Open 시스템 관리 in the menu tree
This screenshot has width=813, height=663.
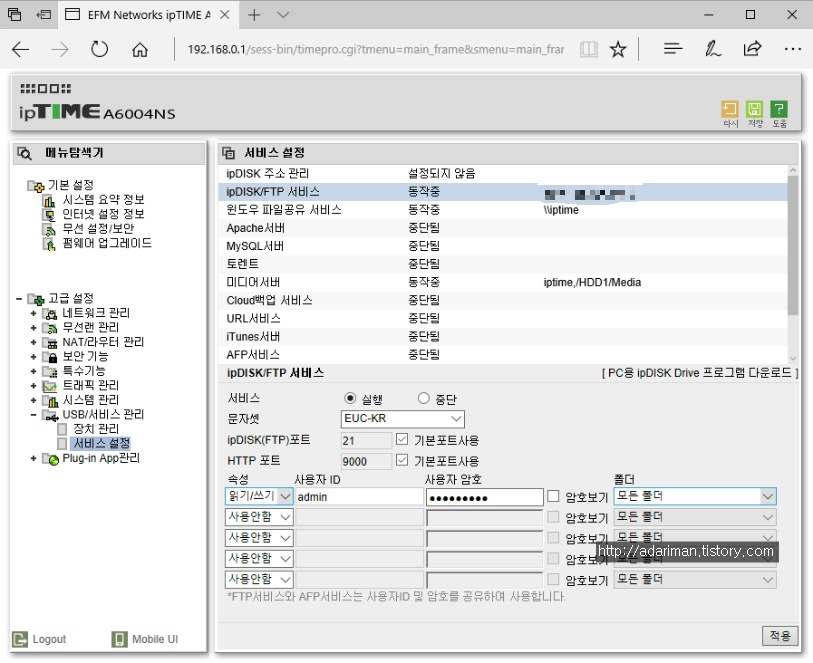(x=91, y=400)
